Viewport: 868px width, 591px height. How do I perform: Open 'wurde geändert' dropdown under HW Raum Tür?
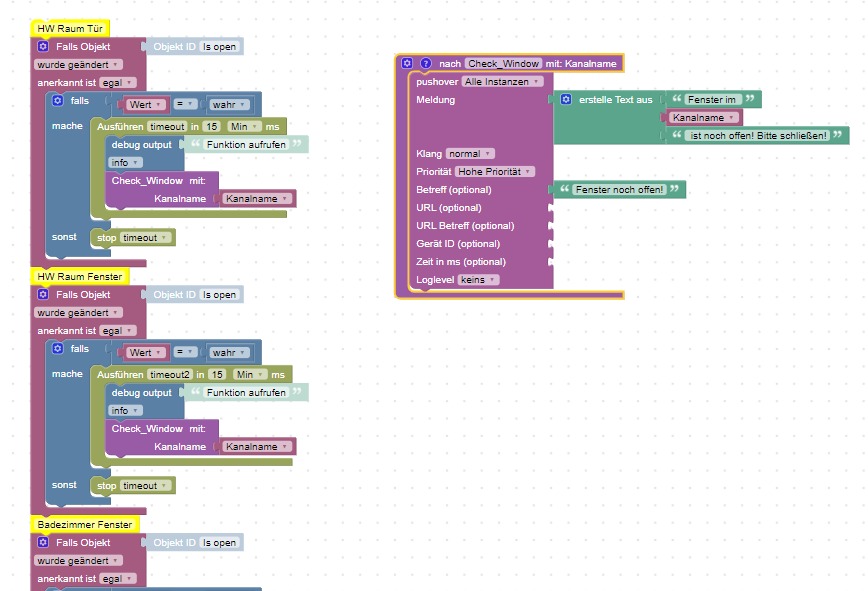tap(78, 65)
